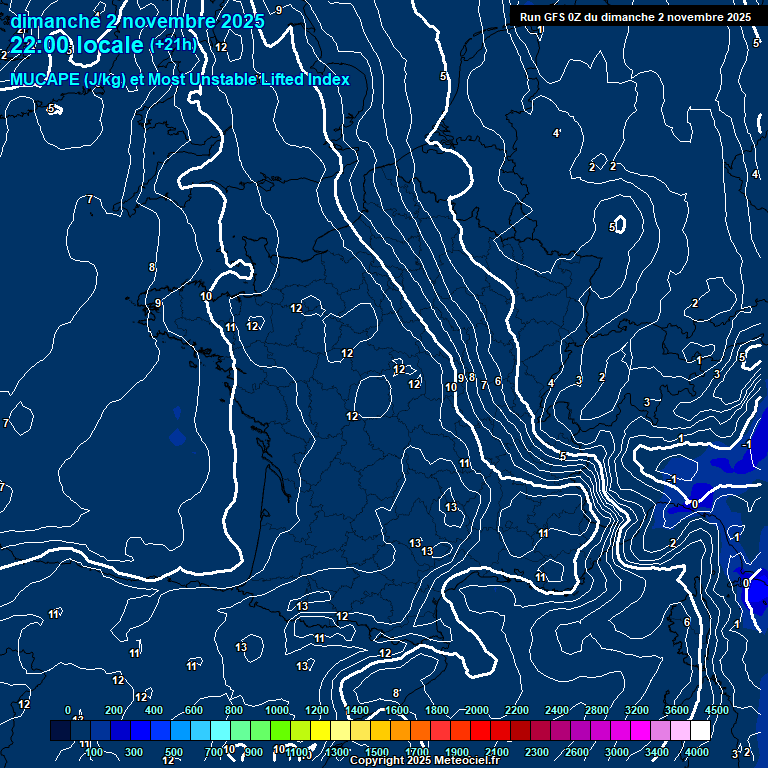768x768 pixels.
Task: Click the '1400' legend scale label
Action: (x=357, y=710)
